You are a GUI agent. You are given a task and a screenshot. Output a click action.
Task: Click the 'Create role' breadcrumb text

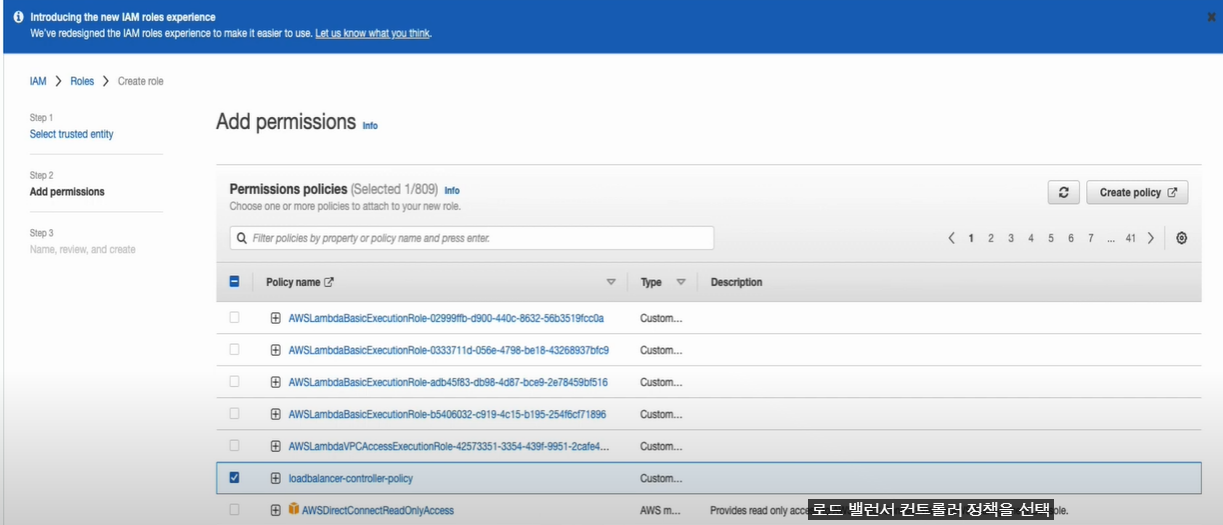(x=141, y=81)
